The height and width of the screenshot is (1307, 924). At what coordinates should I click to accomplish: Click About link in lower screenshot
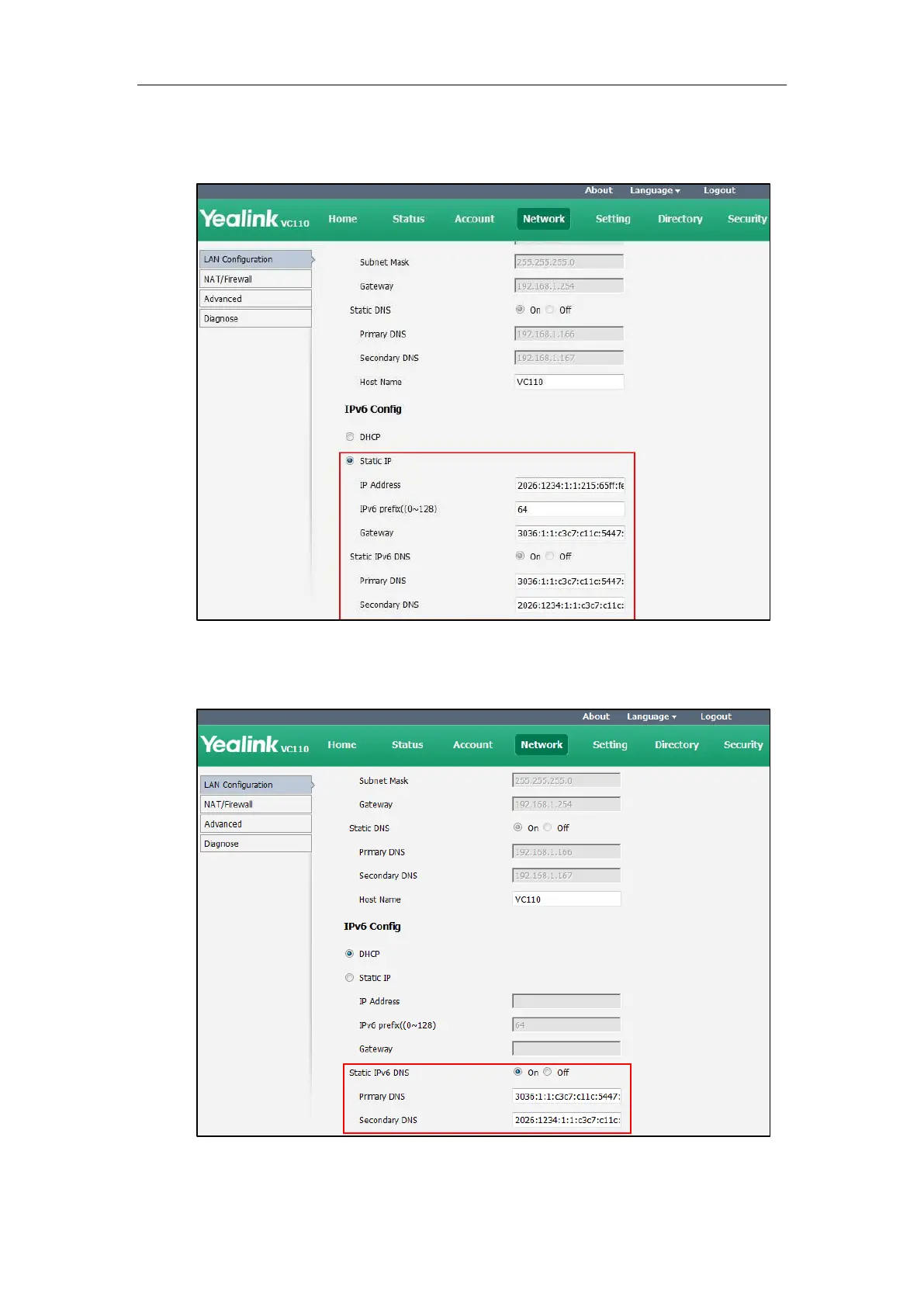[x=596, y=716]
